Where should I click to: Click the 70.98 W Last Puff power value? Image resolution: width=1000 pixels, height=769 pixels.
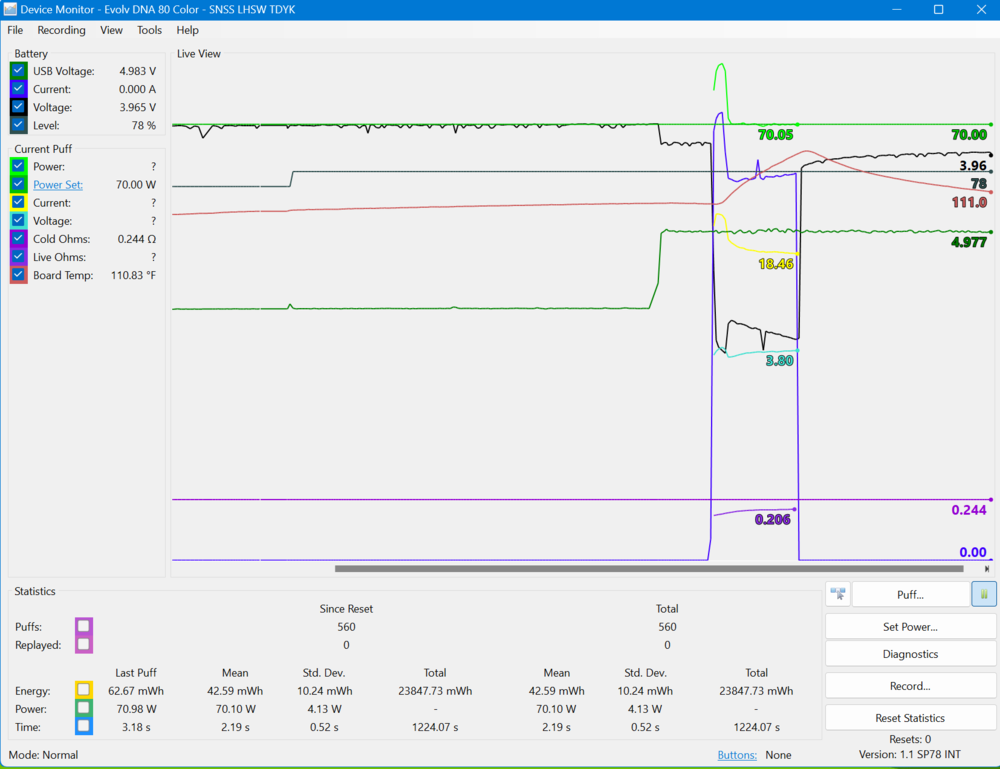[136, 708]
